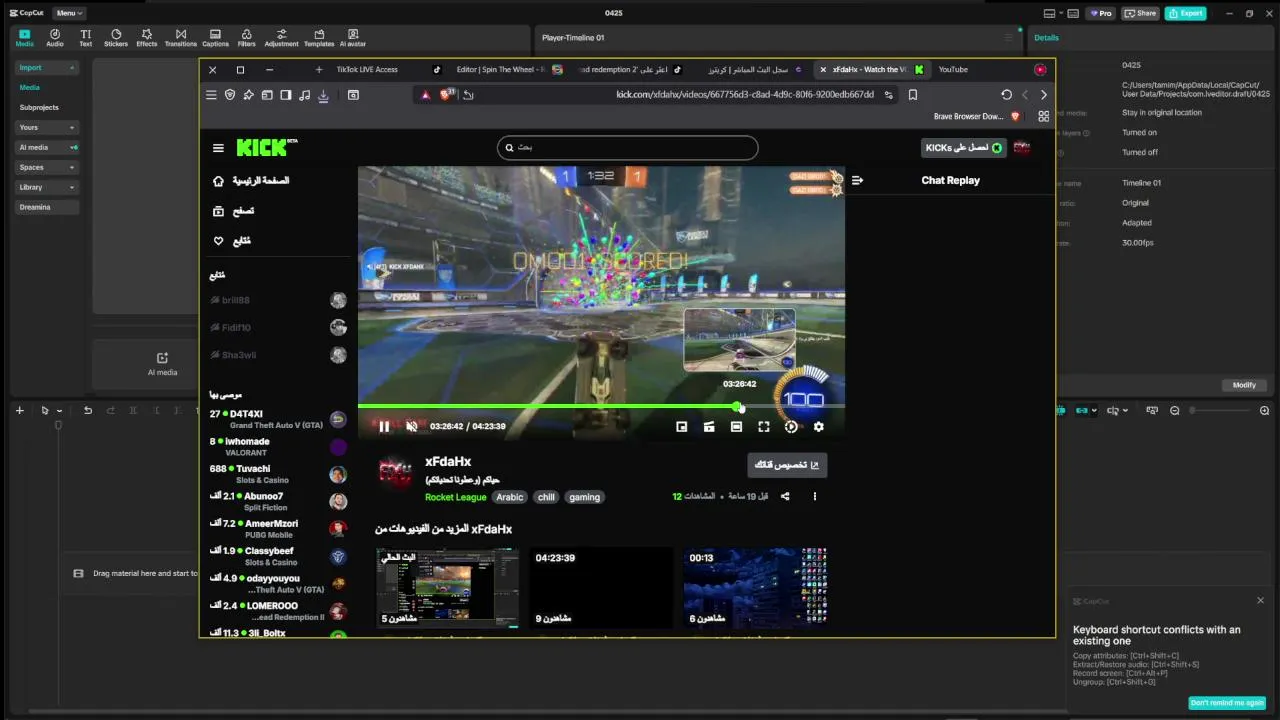
Task: Open the Effects panel in CapCut
Action: pyautogui.click(x=147, y=38)
